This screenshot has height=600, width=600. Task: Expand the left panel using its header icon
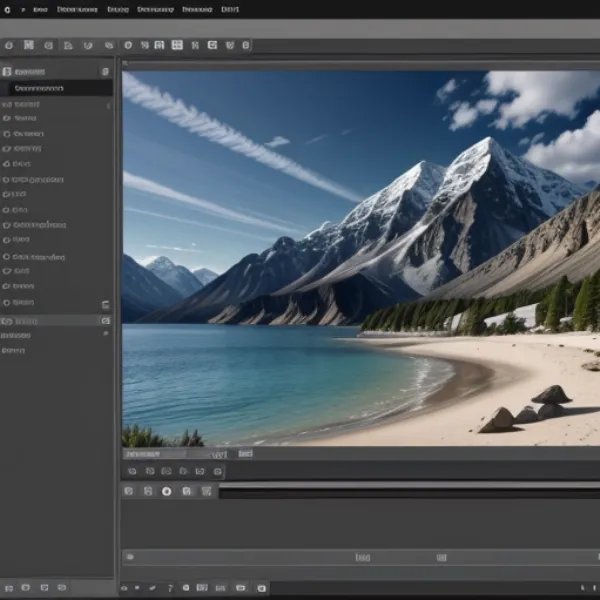point(7,72)
